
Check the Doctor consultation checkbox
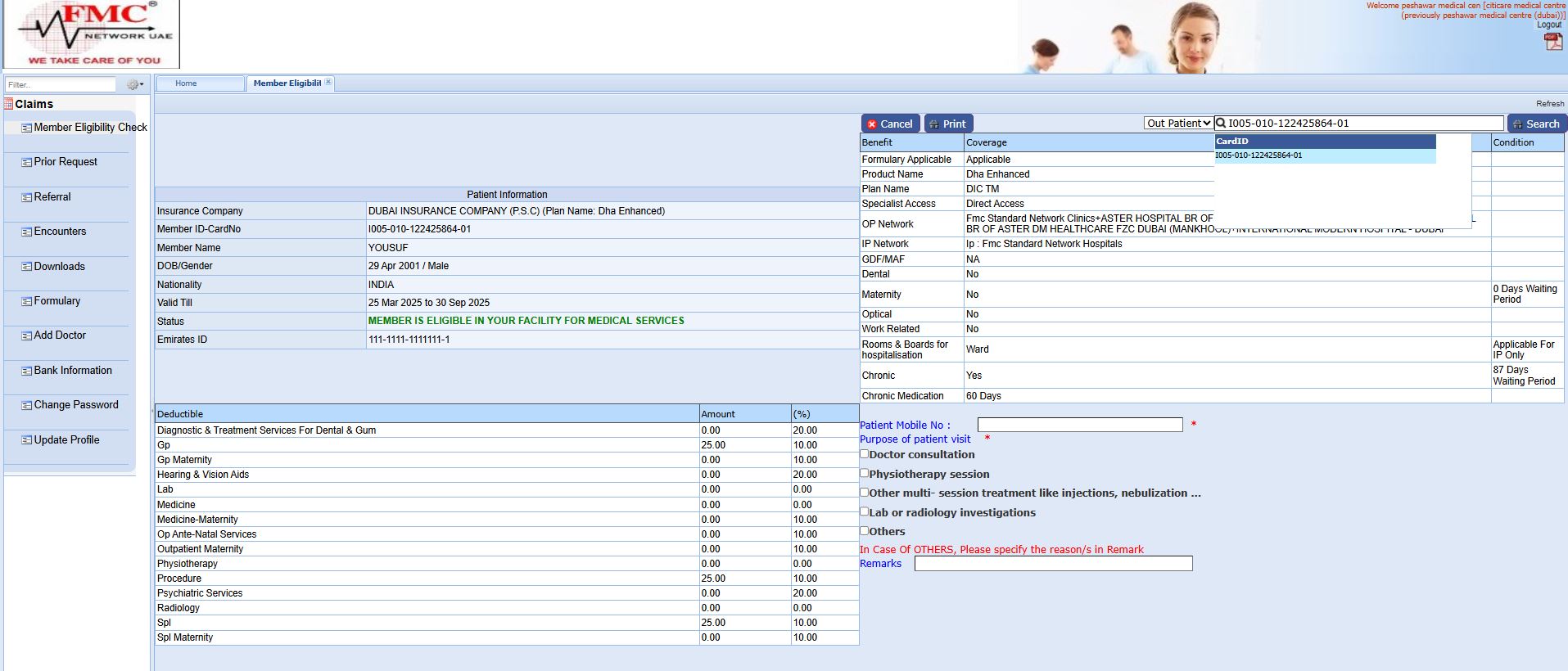[864, 453]
